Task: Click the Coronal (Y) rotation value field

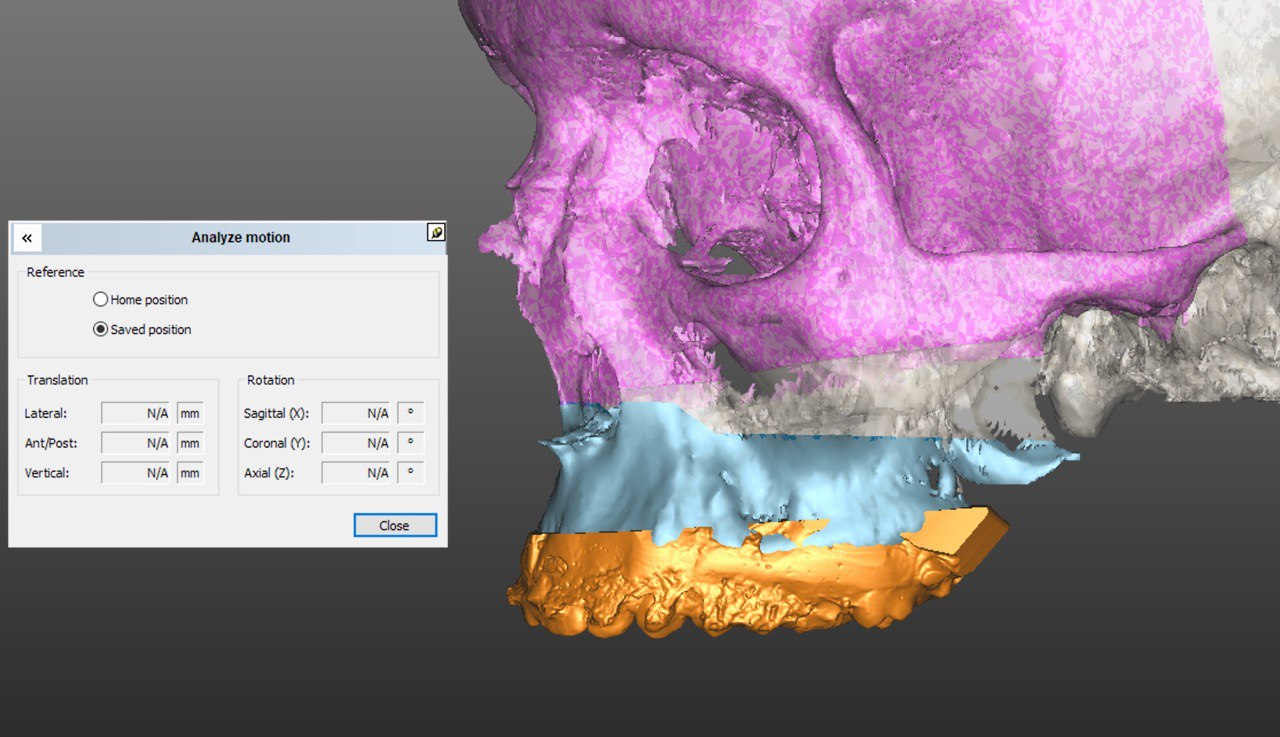Action: [356, 443]
